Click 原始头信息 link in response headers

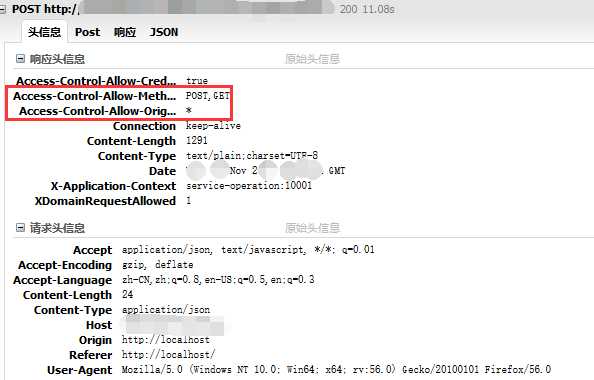tap(312, 59)
